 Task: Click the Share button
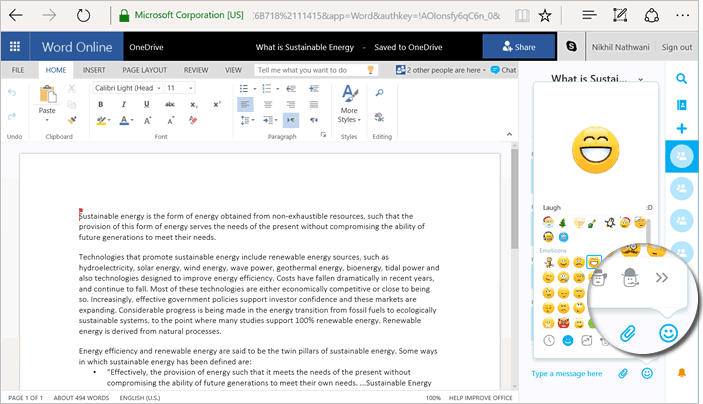pos(519,47)
